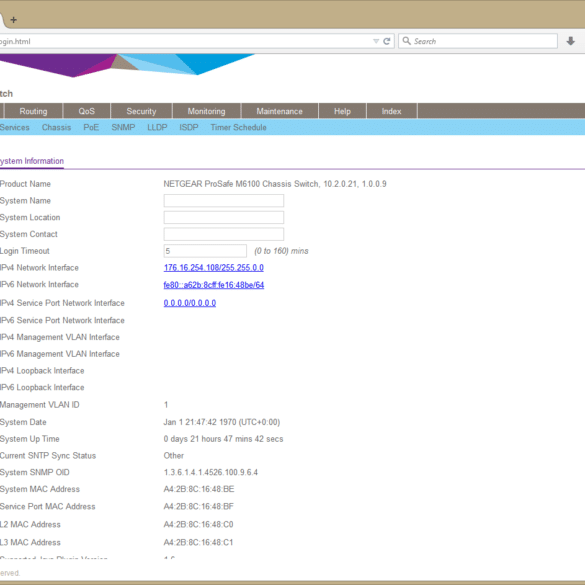Click the System Information section tab

tap(32, 161)
